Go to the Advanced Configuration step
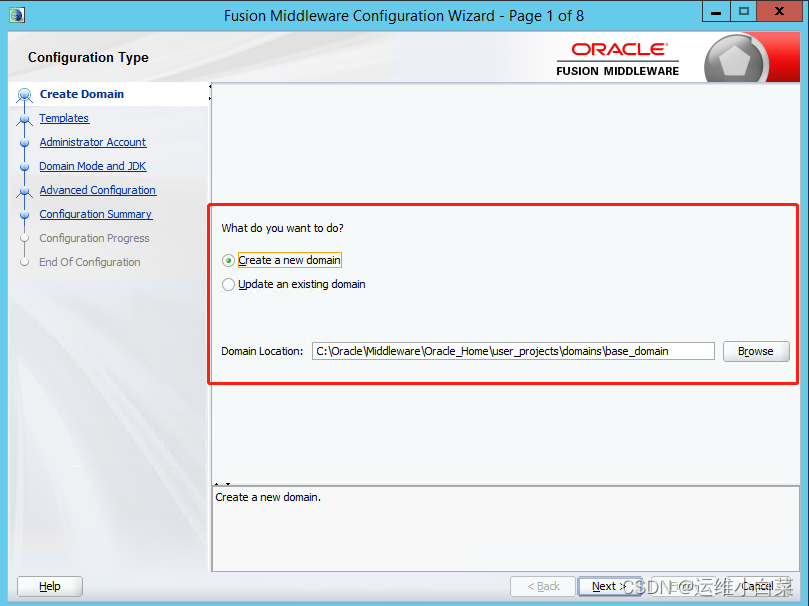 (98, 190)
